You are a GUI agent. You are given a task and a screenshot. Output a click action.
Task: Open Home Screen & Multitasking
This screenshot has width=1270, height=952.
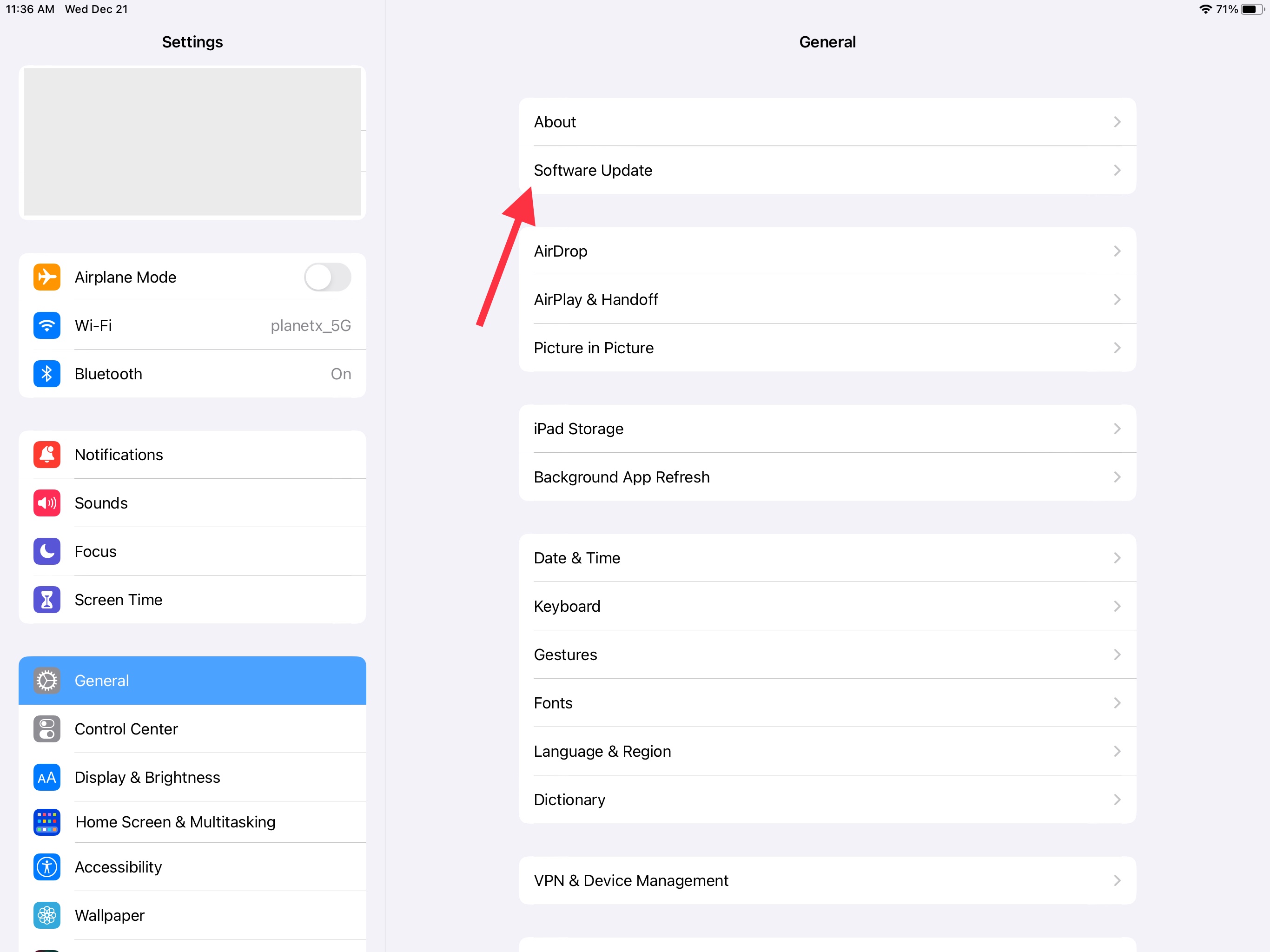point(175,822)
